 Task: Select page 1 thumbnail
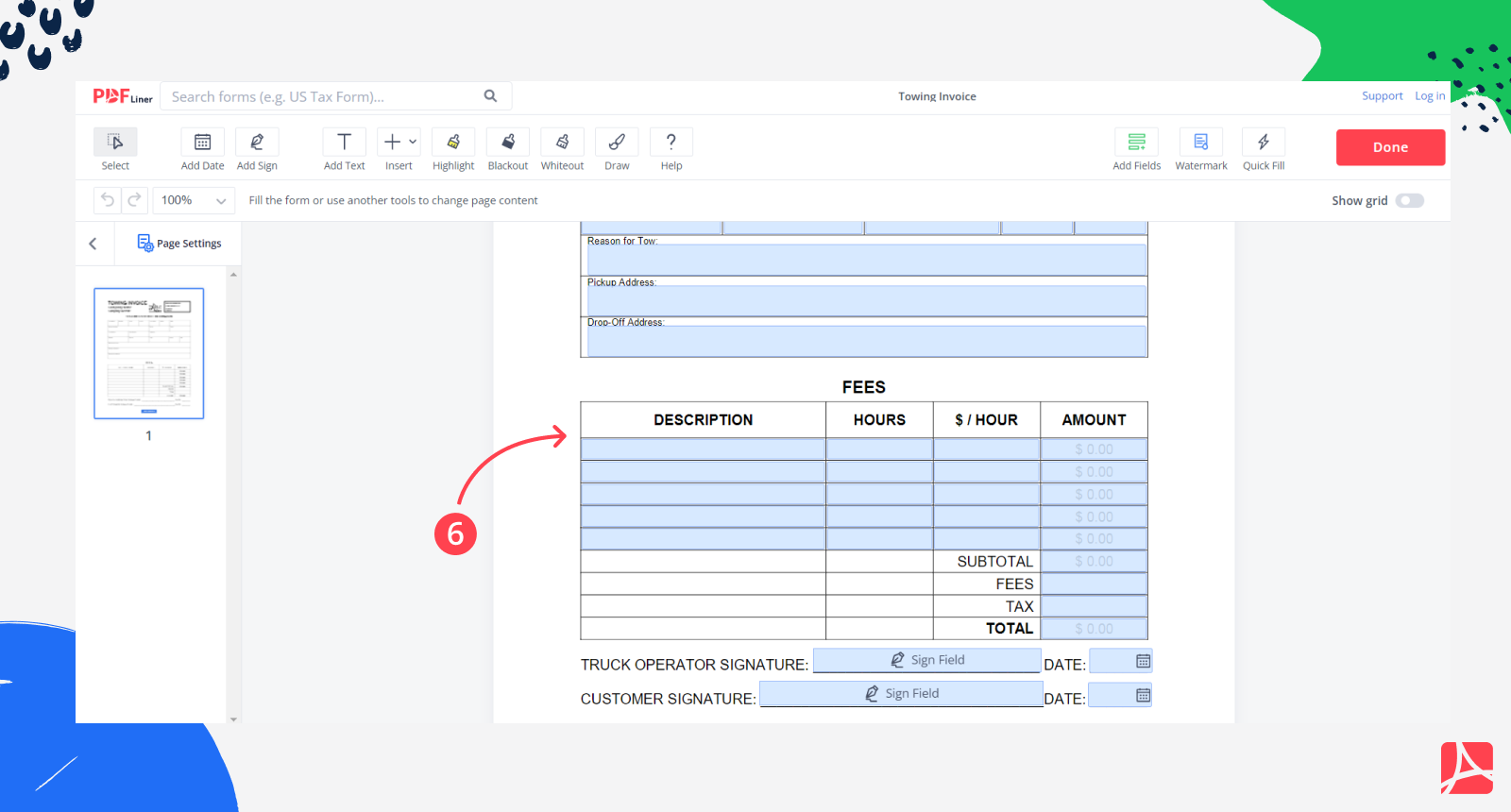click(149, 353)
